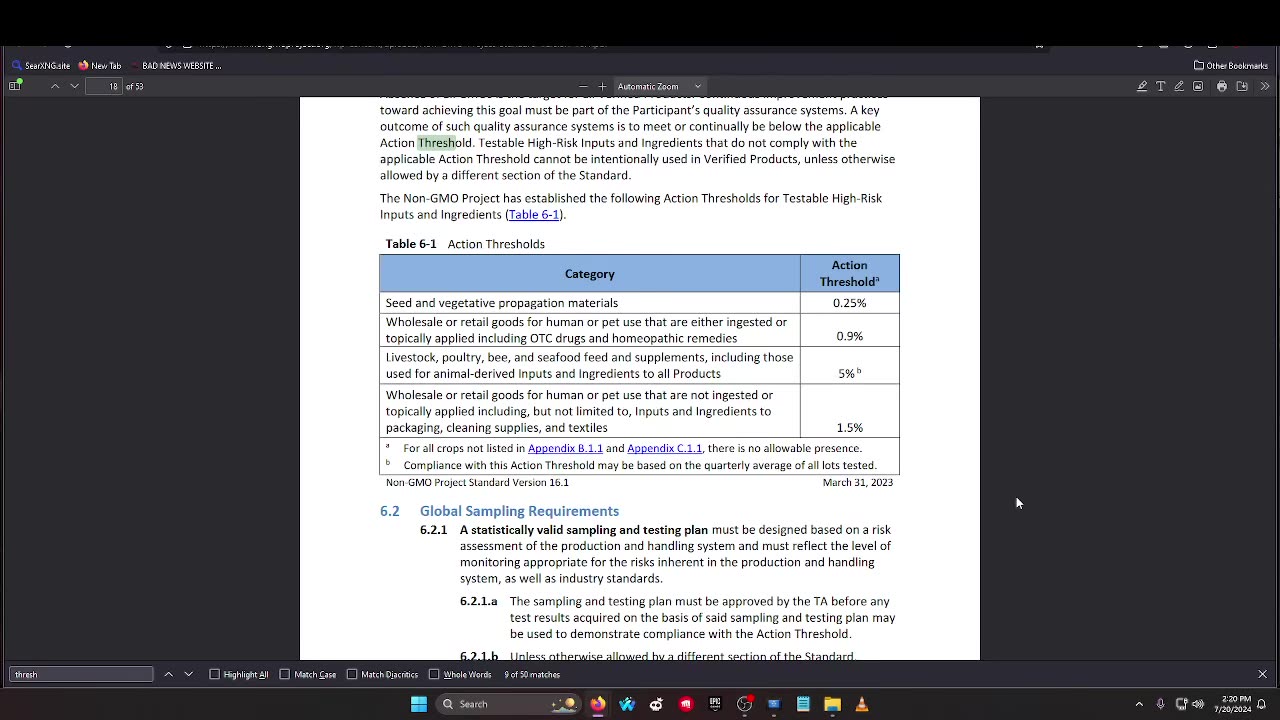The height and width of the screenshot is (720, 1280).
Task: Close the find bar
Action: click(x=1262, y=674)
